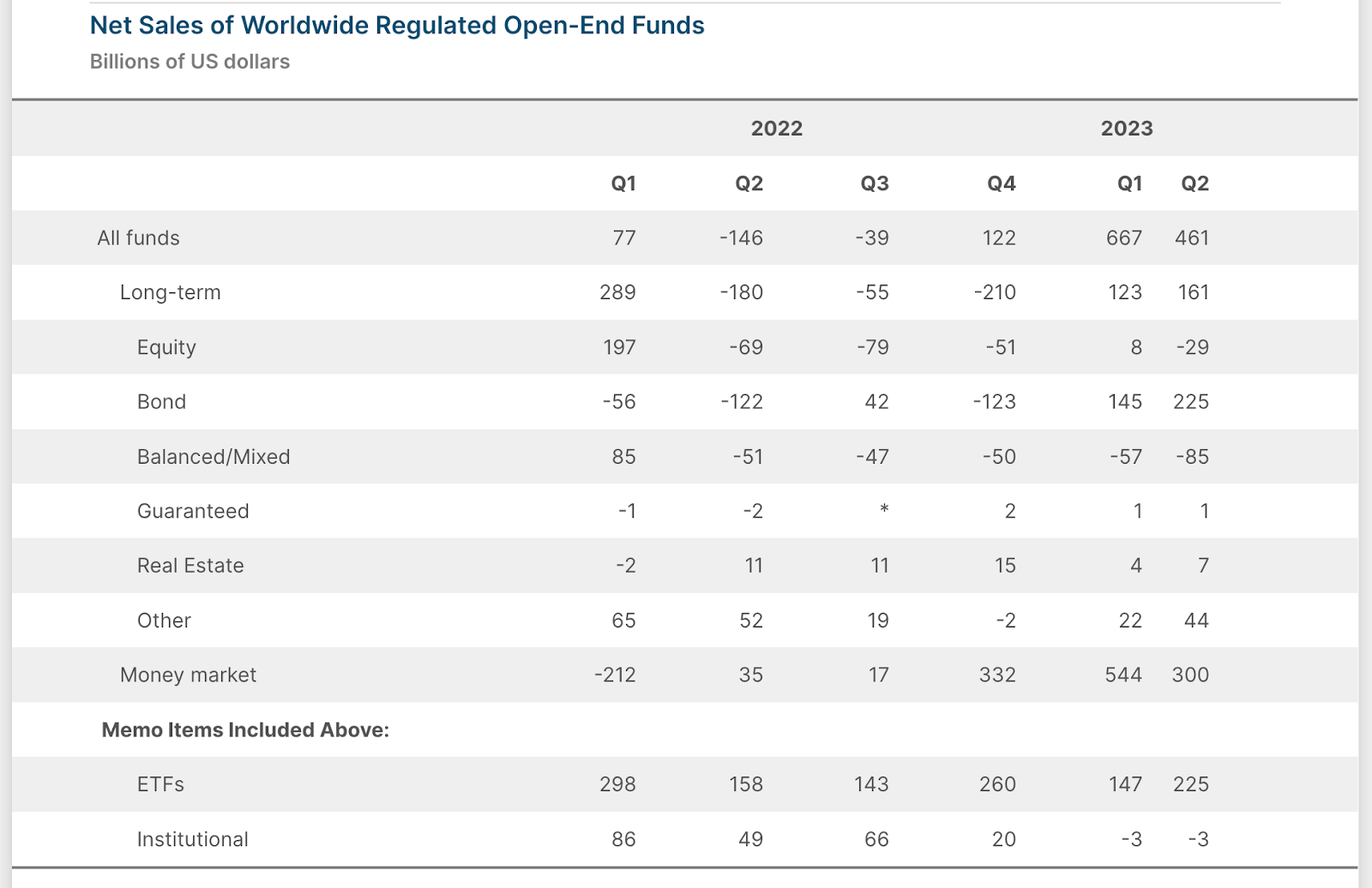The height and width of the screenshot is (888, 1372).
Task: Click All funds value -146
Action: 741,238
